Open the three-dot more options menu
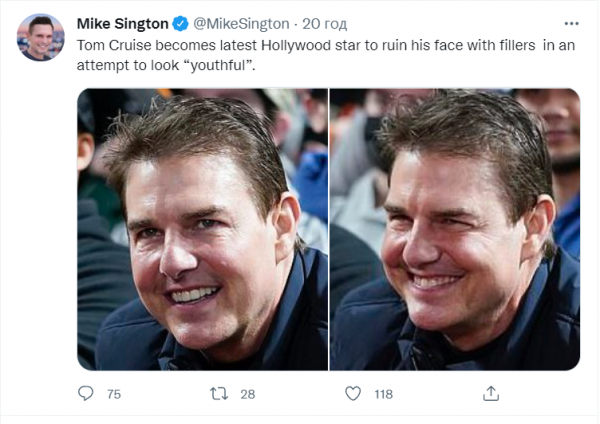The height and width of the screenshot is (424, 600). 570,23
